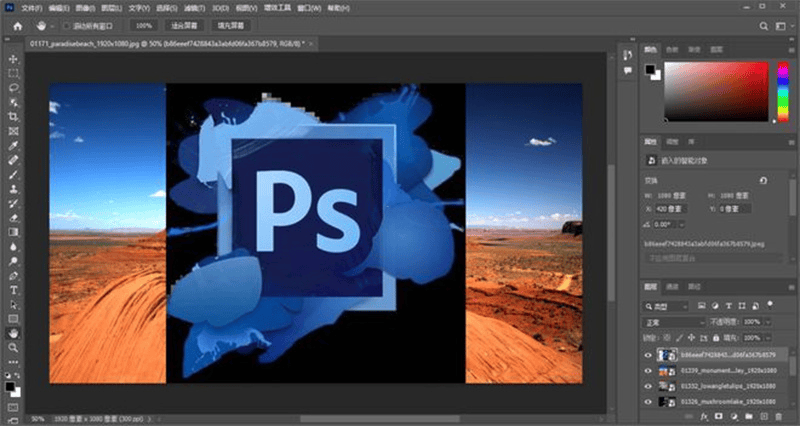Click the fit screen button next to 100%
800x426 pixels.
tap(184, 26)
